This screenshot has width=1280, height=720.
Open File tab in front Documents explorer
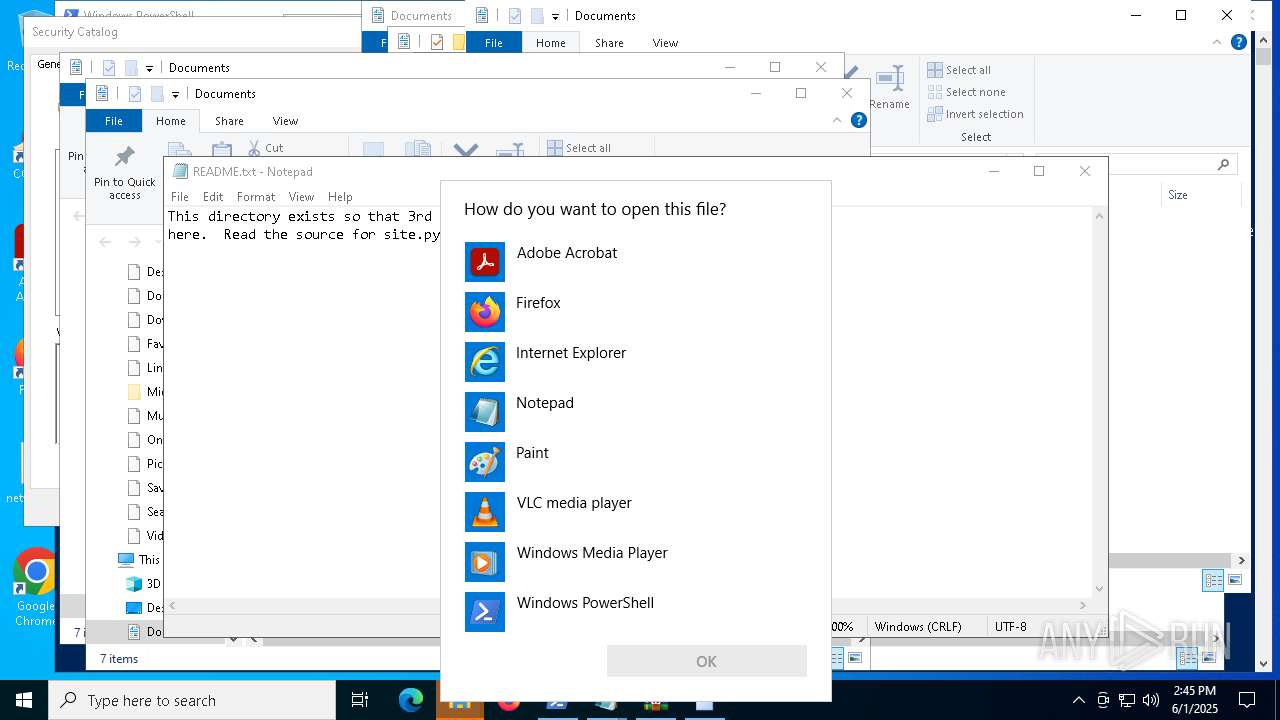tap(114, 121)
